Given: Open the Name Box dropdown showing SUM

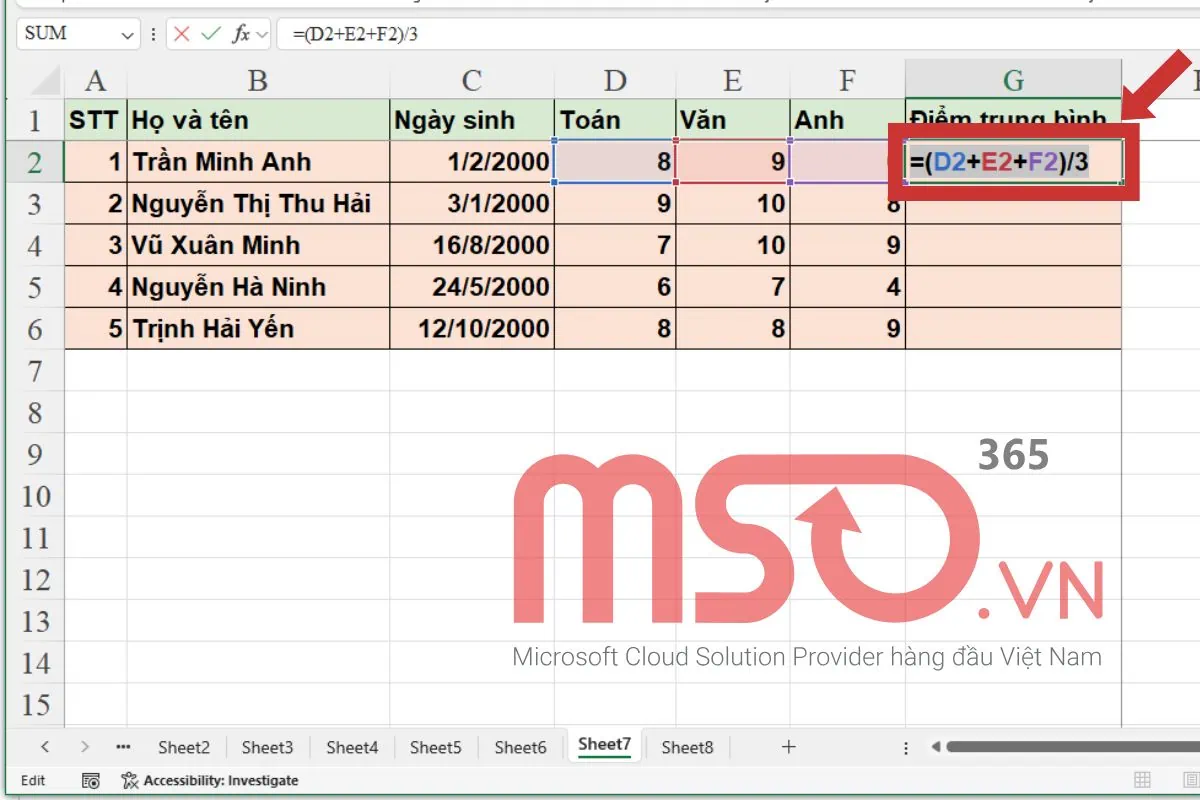Looking at the screenshot, I should click(x=130, y=33).
